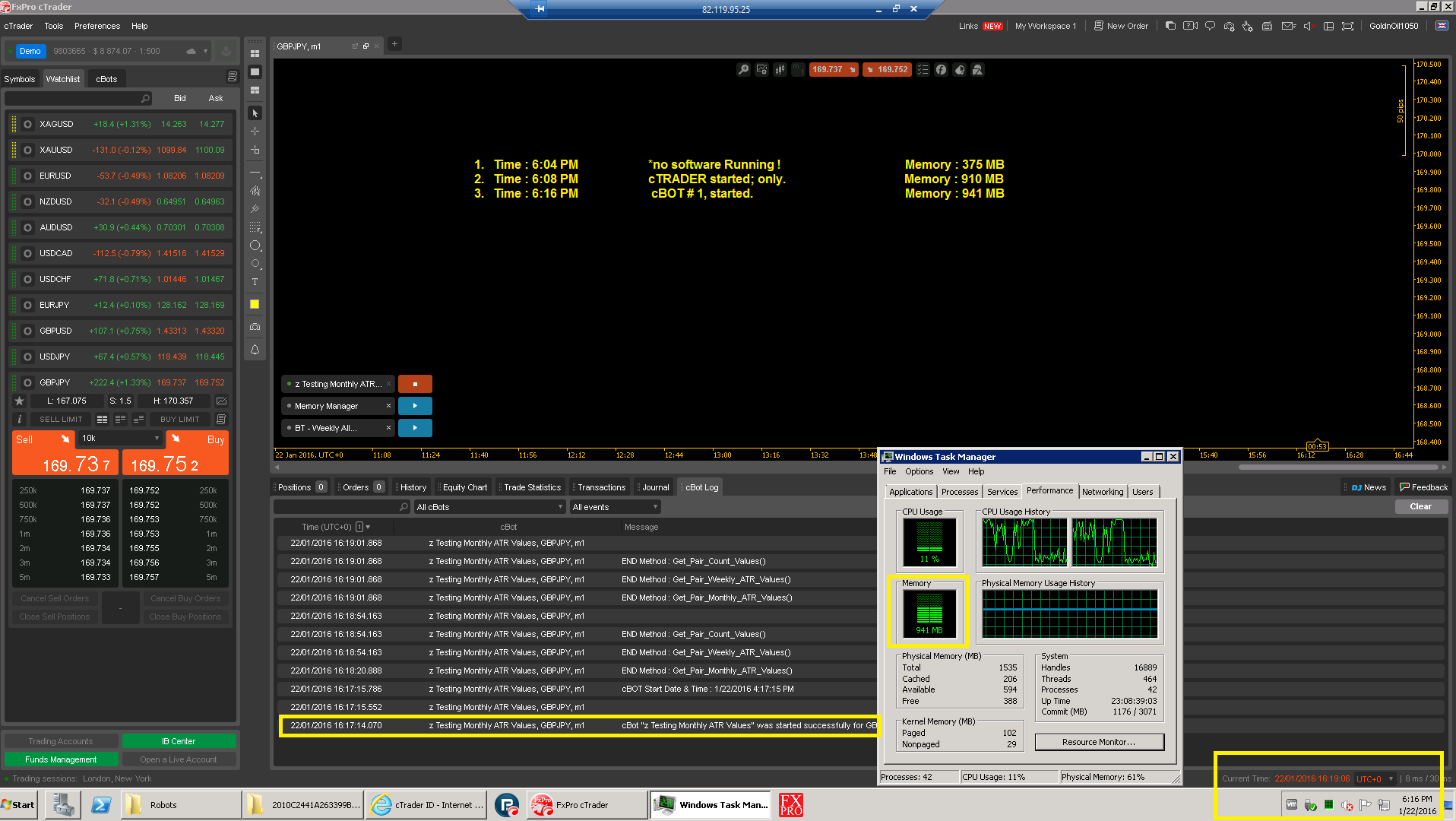1456x821 pixels.
Task: Open the GoldnOil1050 account menu
Action: click(x=1394, y=26)
